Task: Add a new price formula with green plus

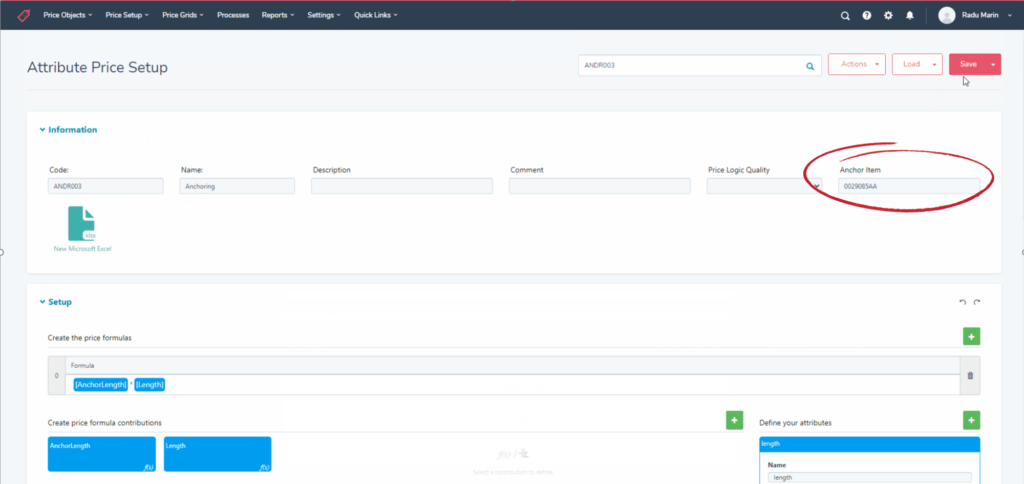Action: coord(971,337)
